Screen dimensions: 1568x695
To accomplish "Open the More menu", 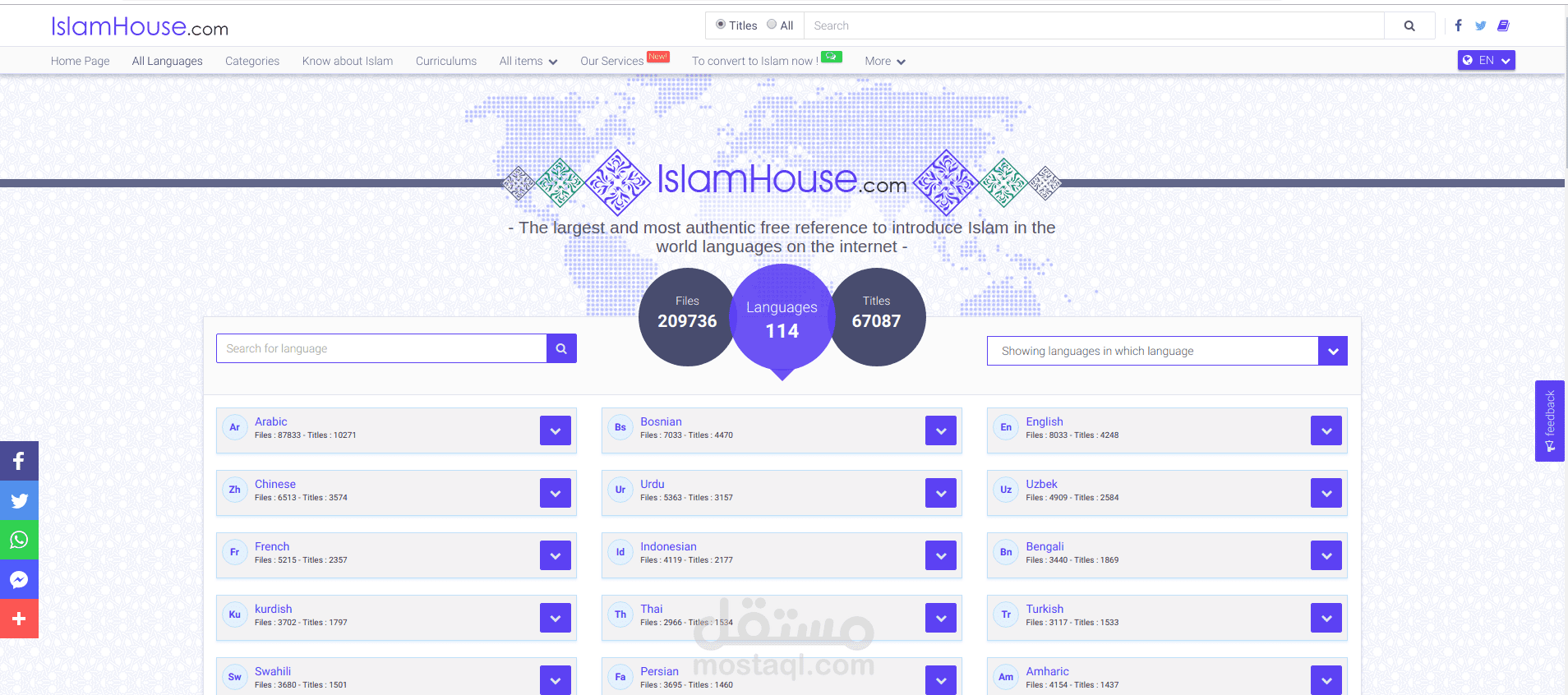I will pos(885,61).
